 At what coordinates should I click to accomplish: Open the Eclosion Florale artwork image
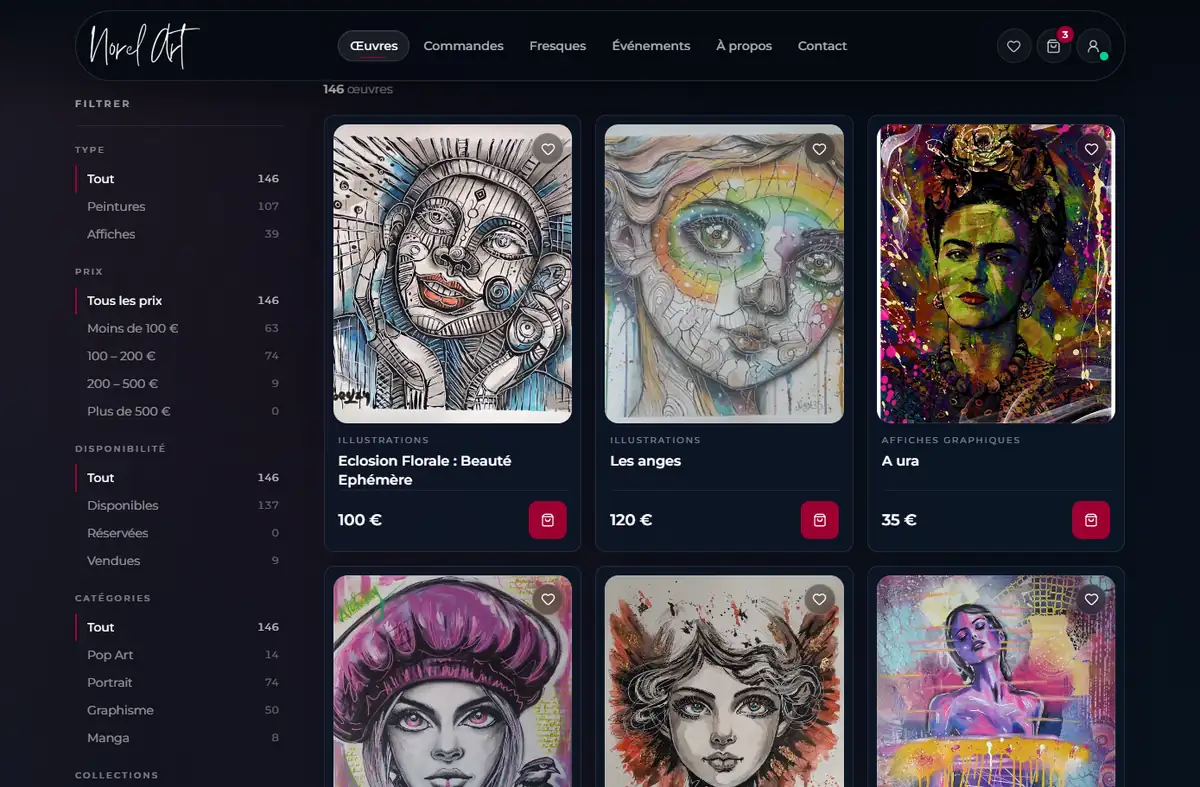pos(453,274)
